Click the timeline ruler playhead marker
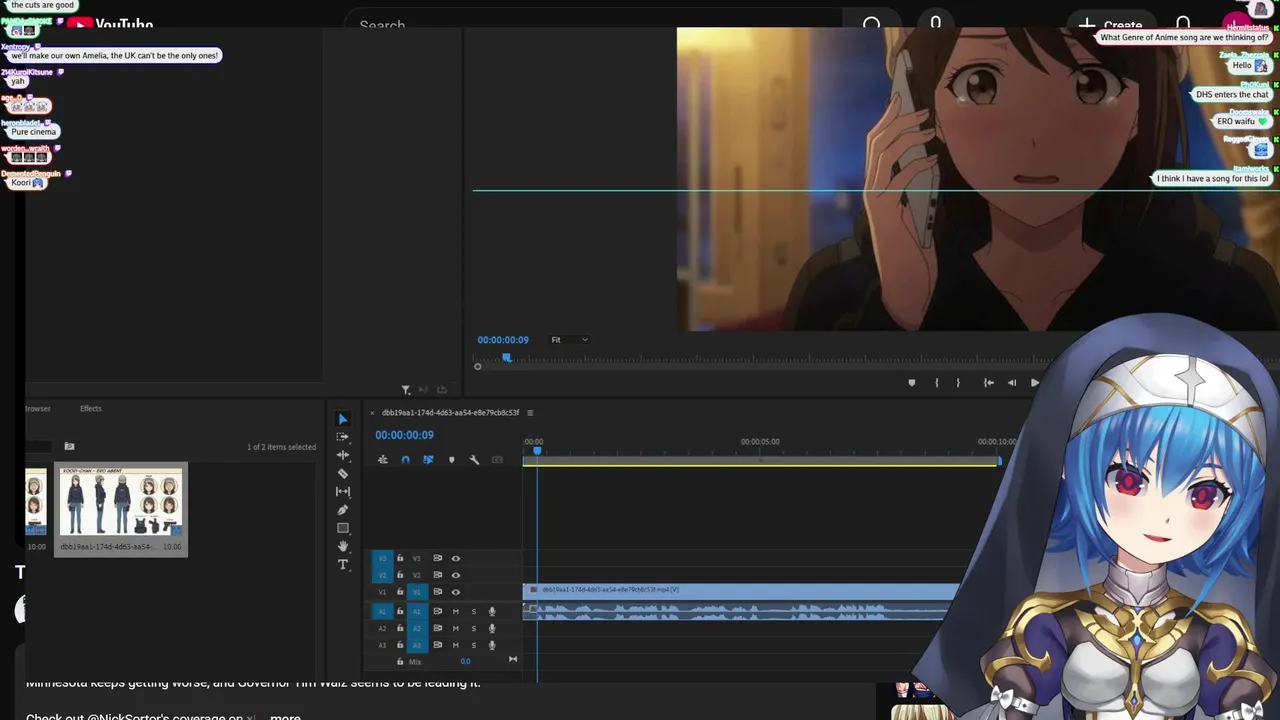 click(x=537, y=450)
